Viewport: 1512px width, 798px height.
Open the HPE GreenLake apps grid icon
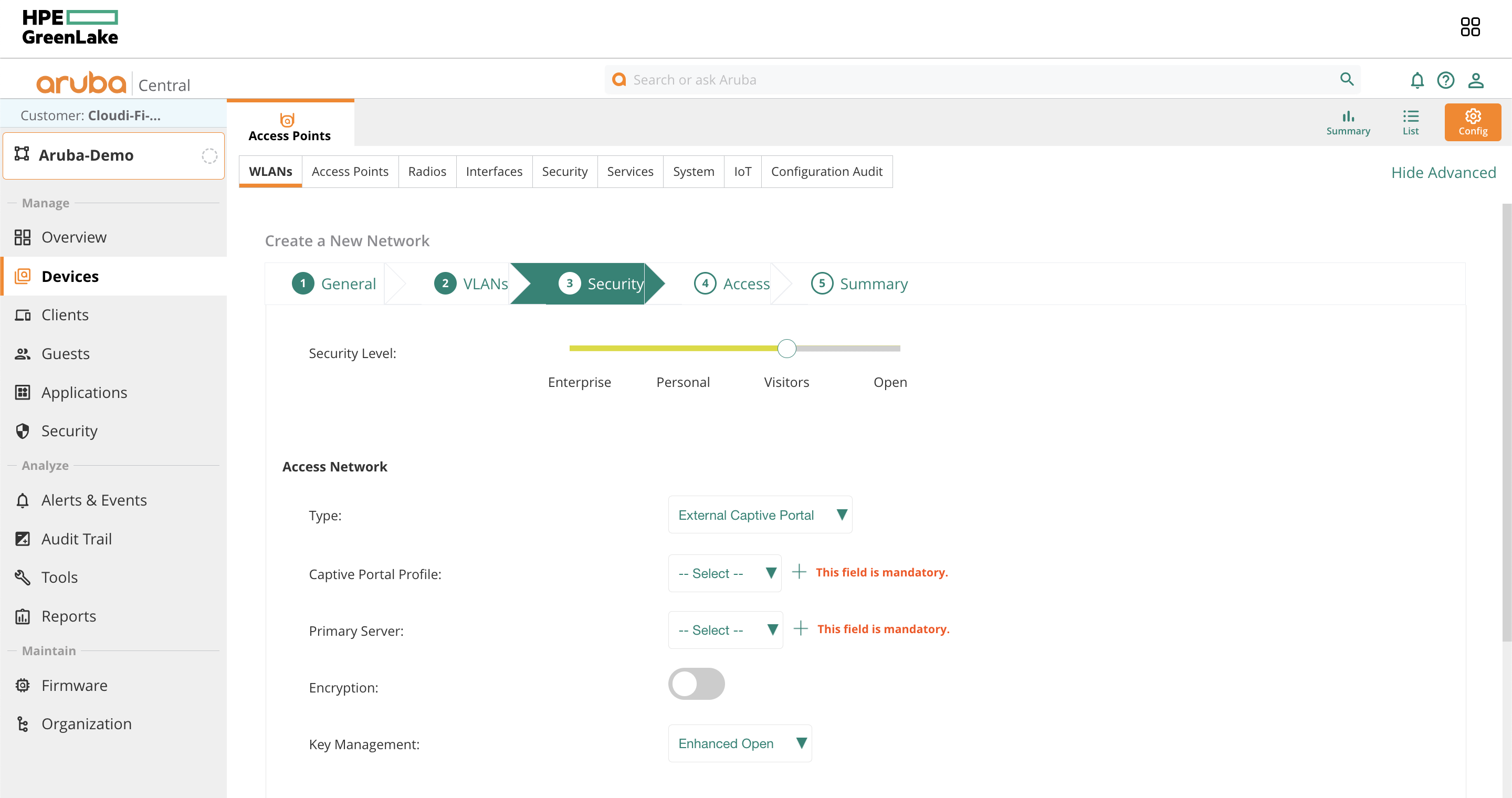tap(1471, 26)
